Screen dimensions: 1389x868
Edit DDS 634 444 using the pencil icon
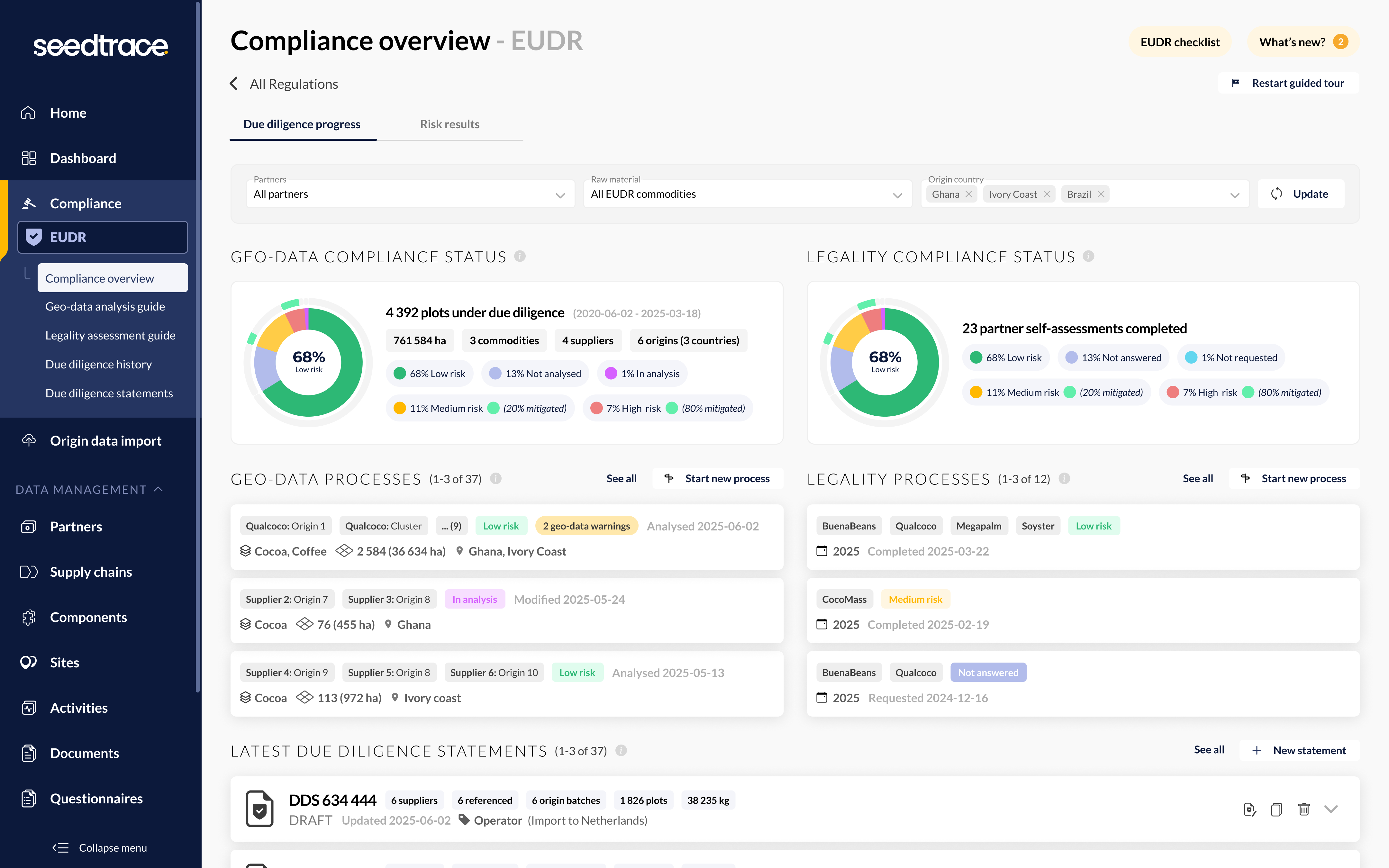coord(1249,809)
